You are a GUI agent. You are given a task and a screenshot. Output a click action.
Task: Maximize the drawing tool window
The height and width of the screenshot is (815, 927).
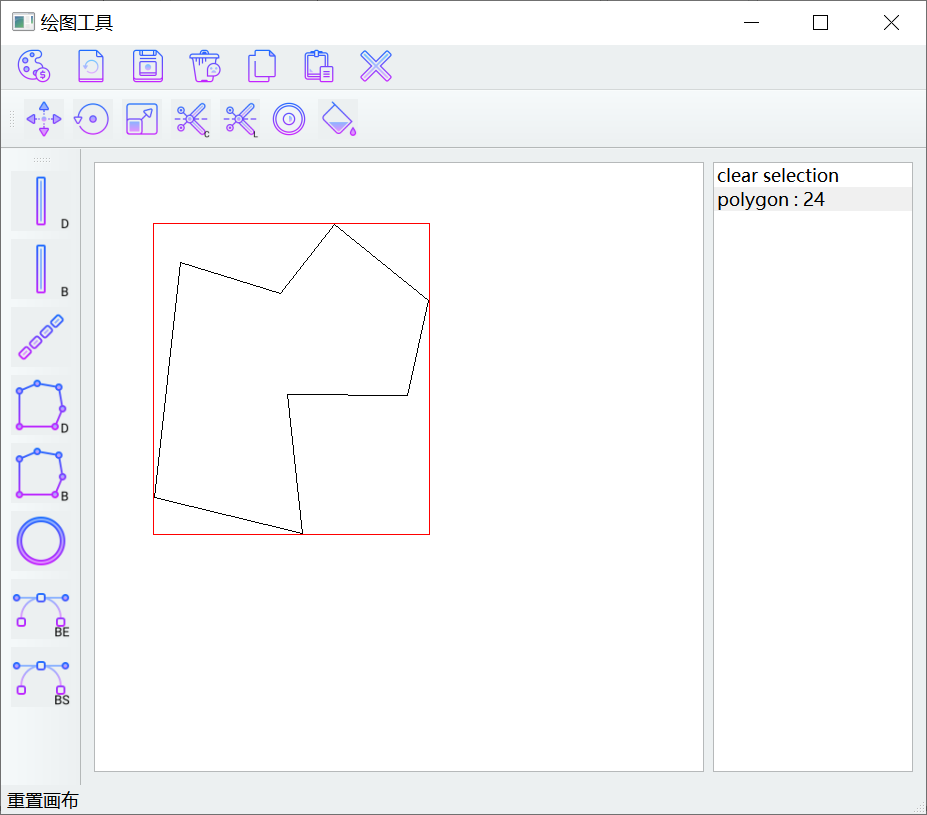coord(821,22)
